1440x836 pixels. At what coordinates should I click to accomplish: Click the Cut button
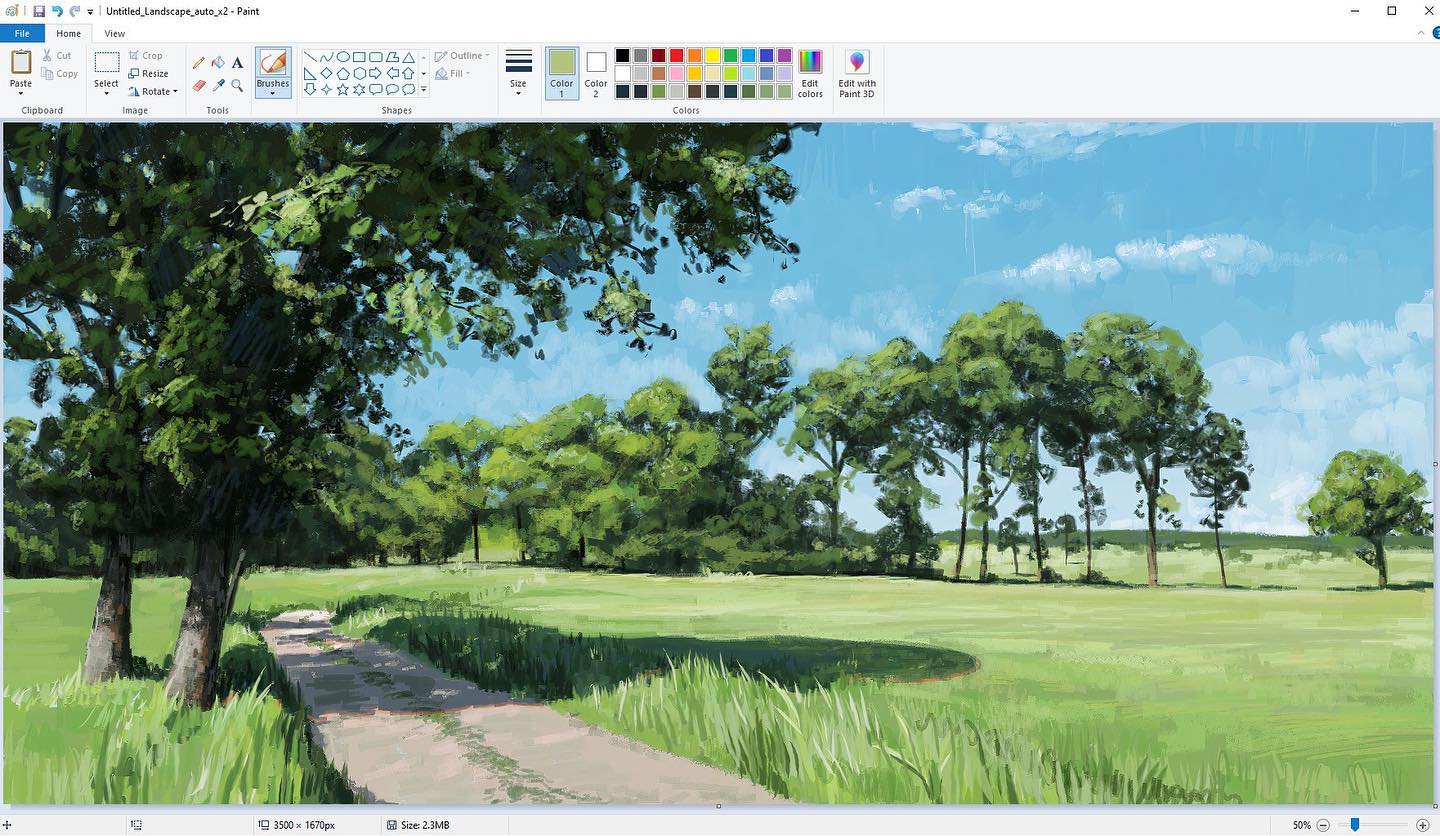coord(56,55)
